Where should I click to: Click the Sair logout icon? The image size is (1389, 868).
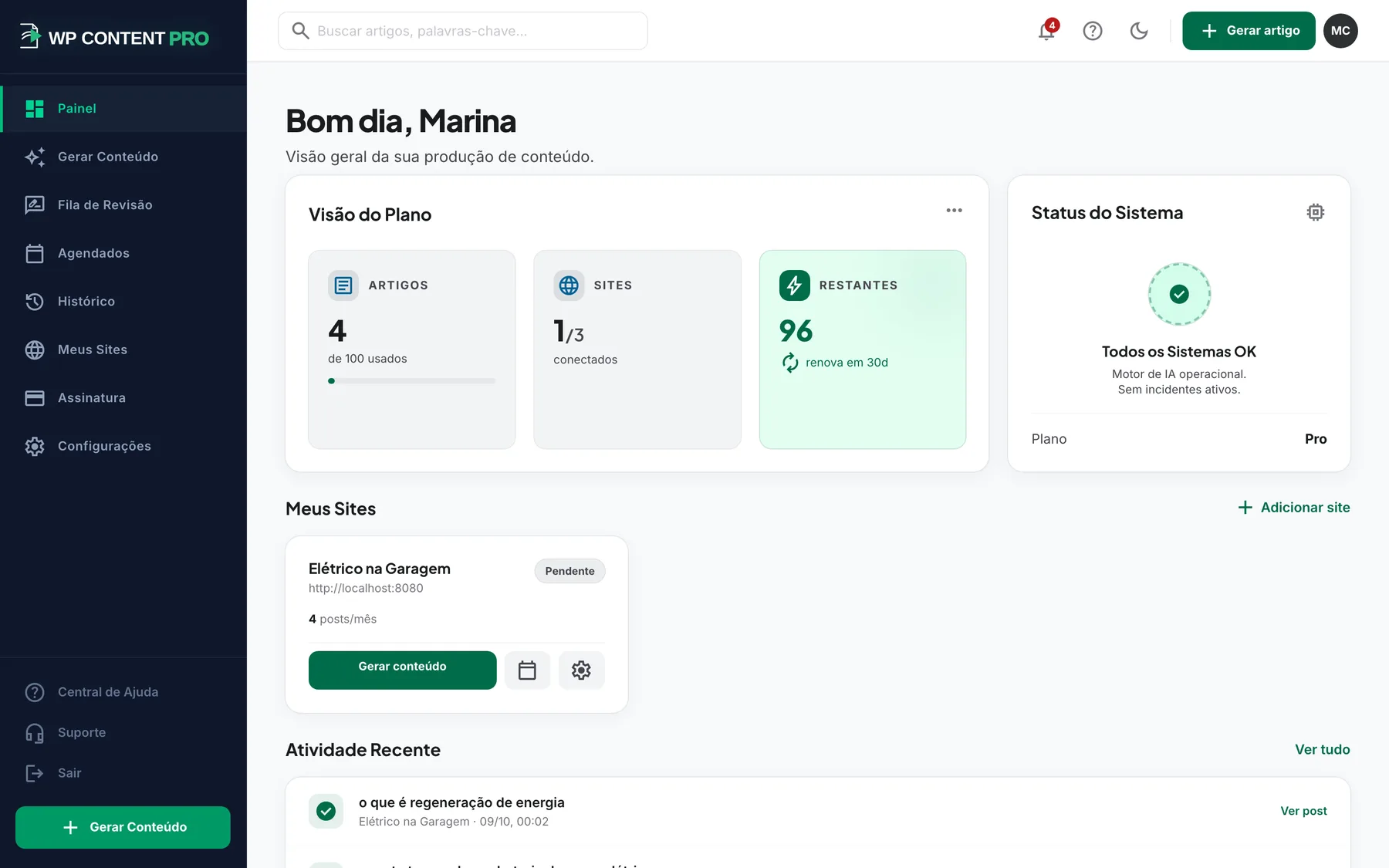coord(35,773)
